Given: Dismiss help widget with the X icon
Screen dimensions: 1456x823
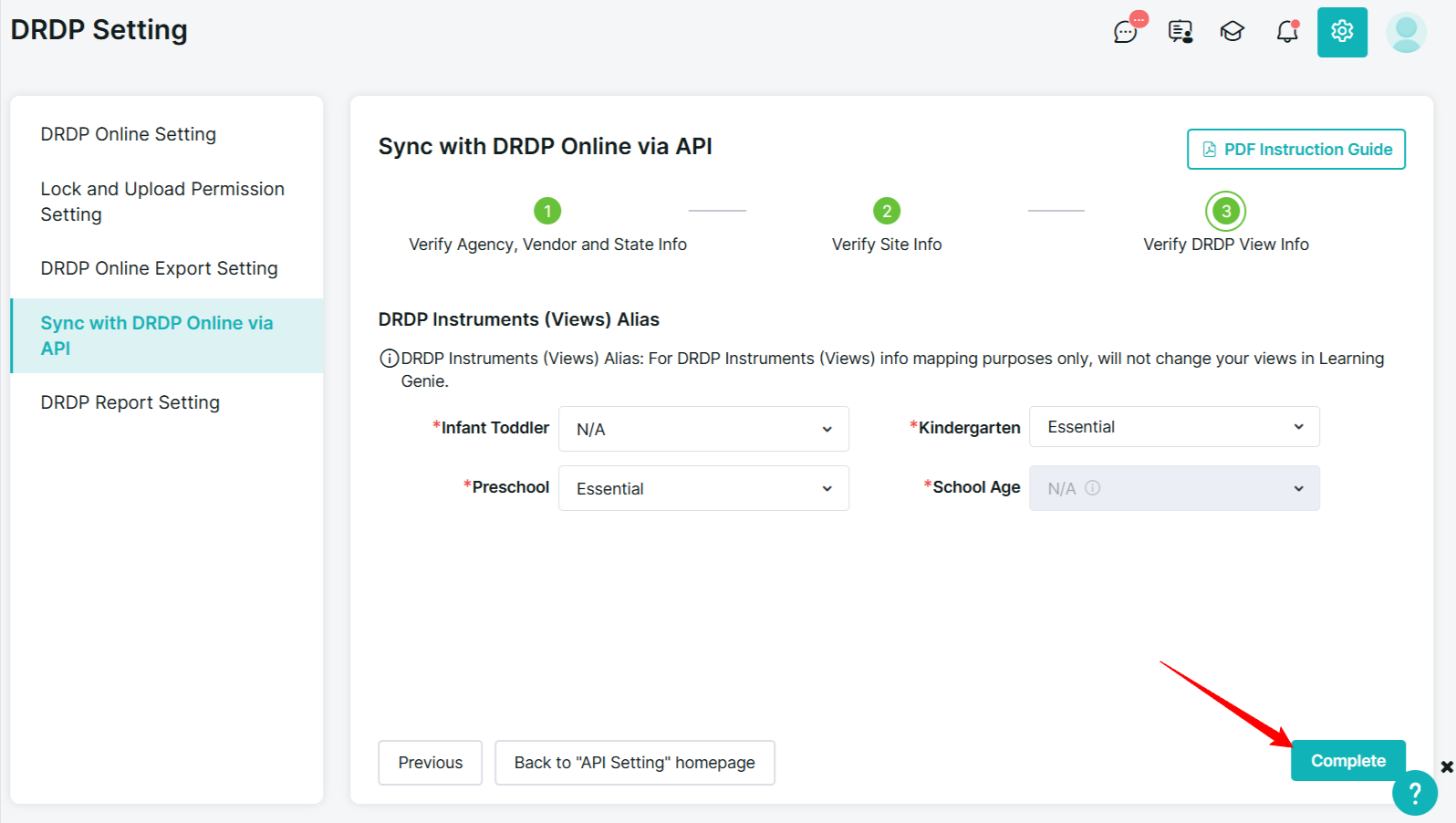Looking at the screenshot, I should click(1447, 766).
